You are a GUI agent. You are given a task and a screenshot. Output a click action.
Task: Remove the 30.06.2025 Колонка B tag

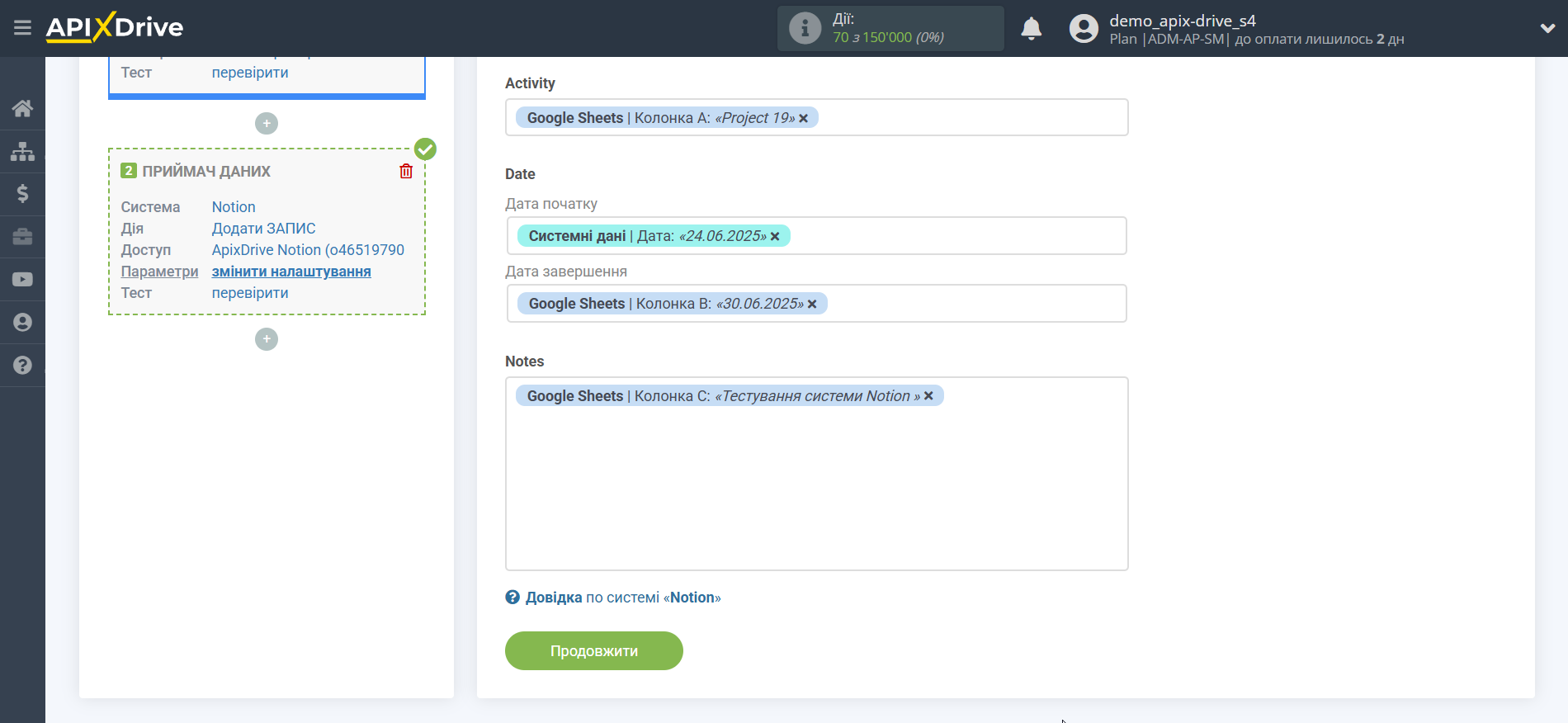[812, 304]
